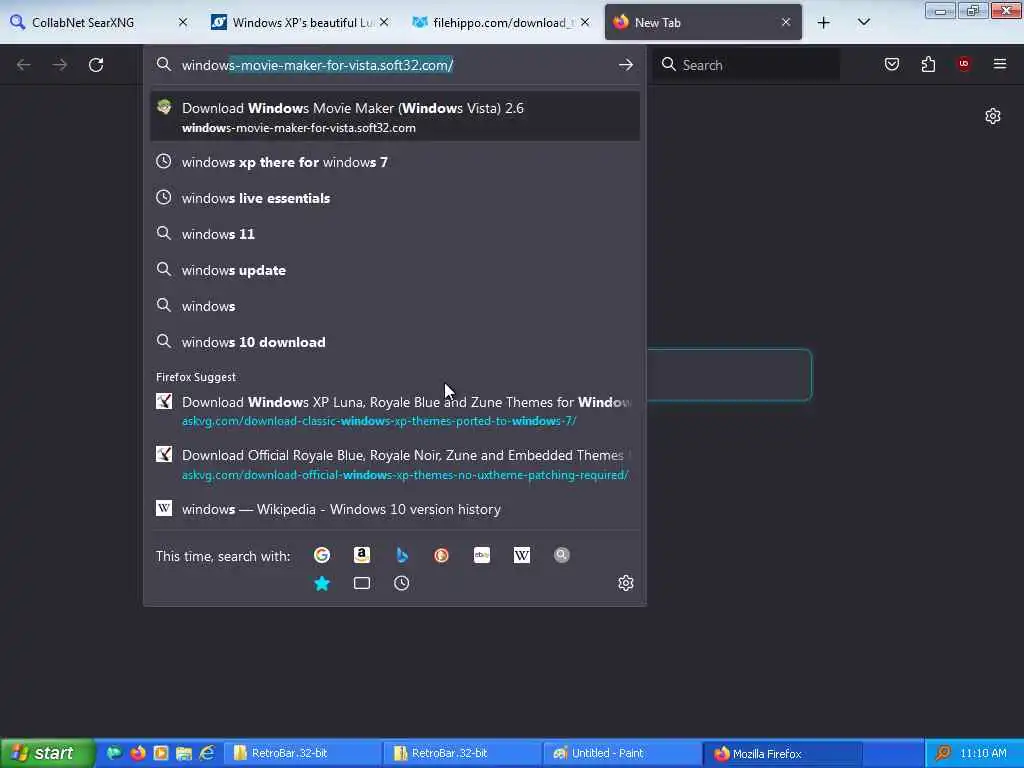The width and height of the screenshot is (1024, 768).
Task: Open the first RetroBar.32-bit taskbar window
Action: (x=301, y=754)
